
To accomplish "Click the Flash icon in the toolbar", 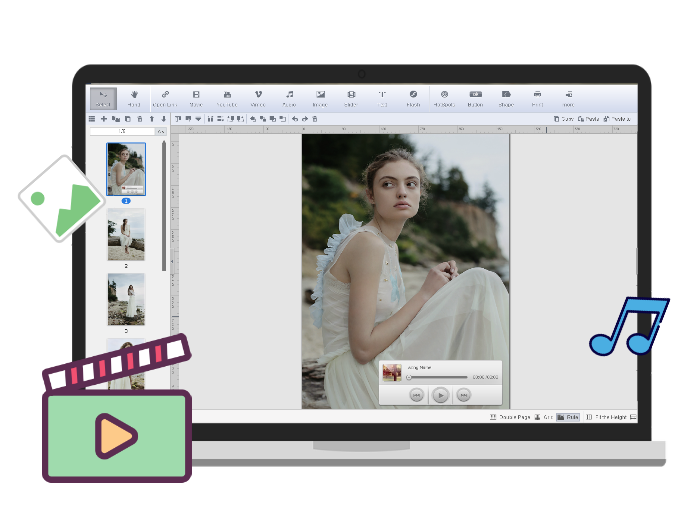I will tap(413, 97).
